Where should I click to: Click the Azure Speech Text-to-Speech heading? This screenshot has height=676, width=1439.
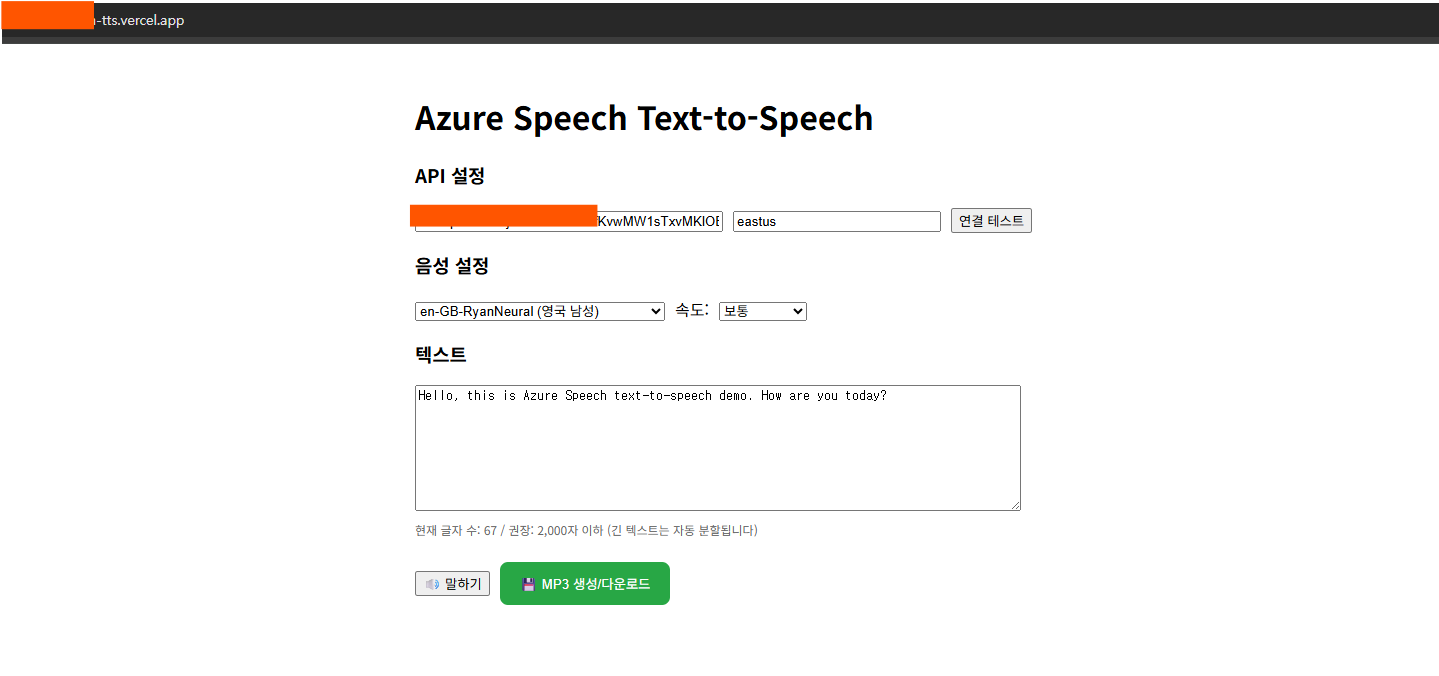click(644, 118)
